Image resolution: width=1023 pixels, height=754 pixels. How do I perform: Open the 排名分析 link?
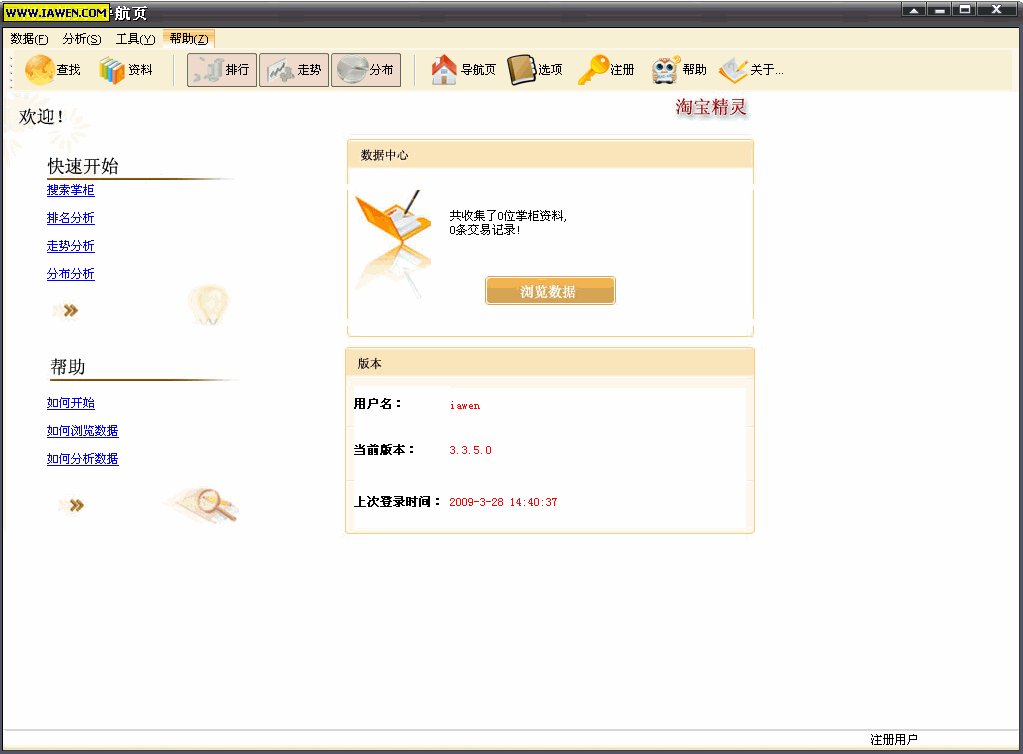tap(70, 218)
